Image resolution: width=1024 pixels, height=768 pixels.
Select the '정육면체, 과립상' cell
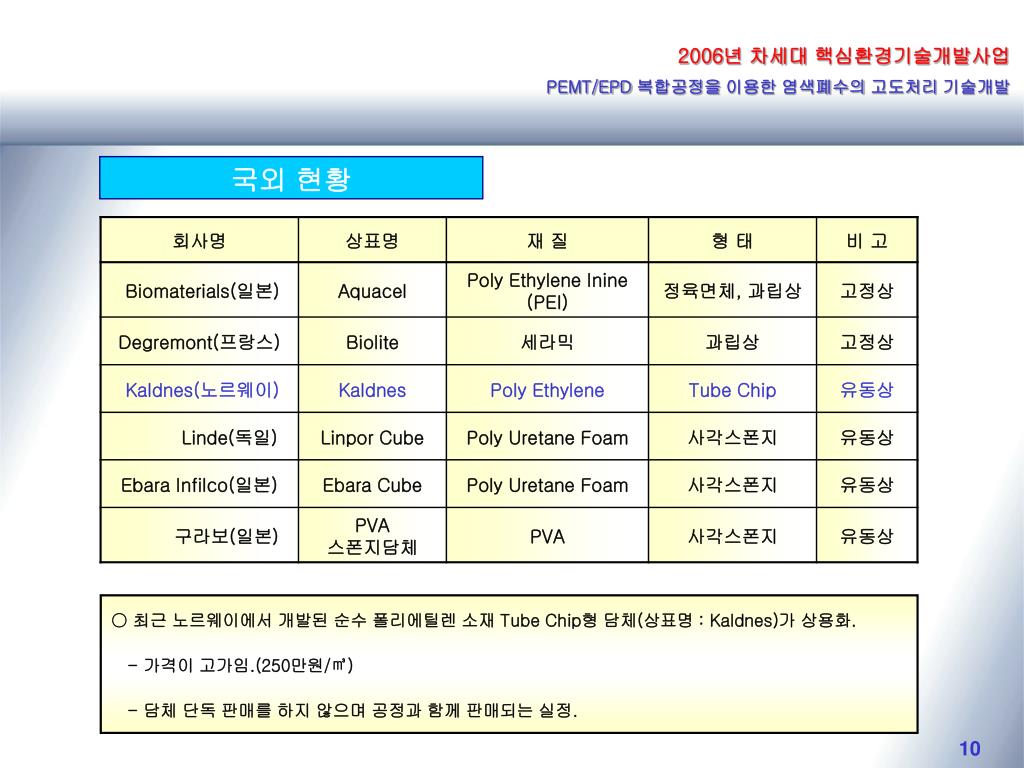point(732,291)
